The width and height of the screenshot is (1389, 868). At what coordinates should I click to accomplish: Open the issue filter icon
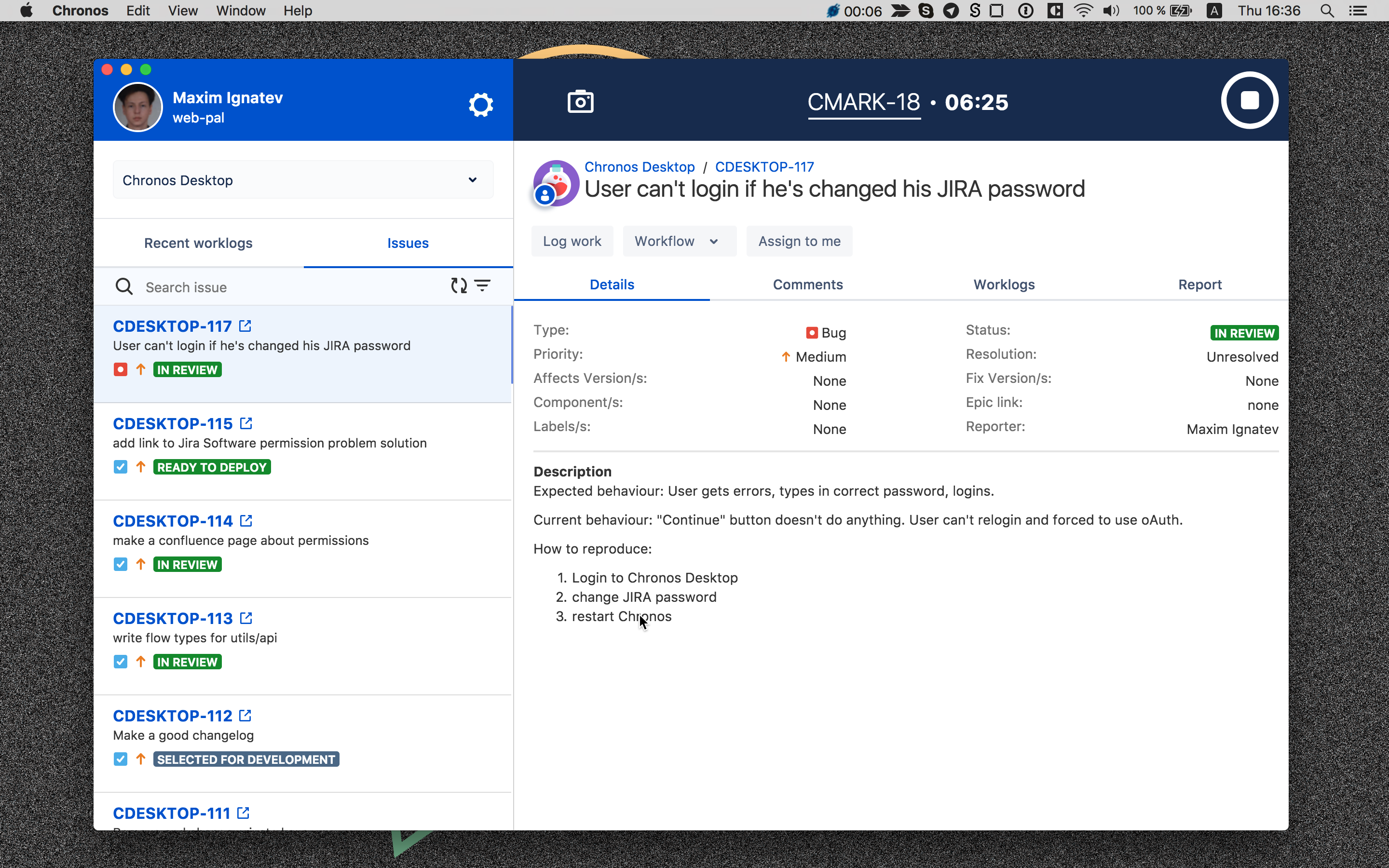click(x=483, y=285)
